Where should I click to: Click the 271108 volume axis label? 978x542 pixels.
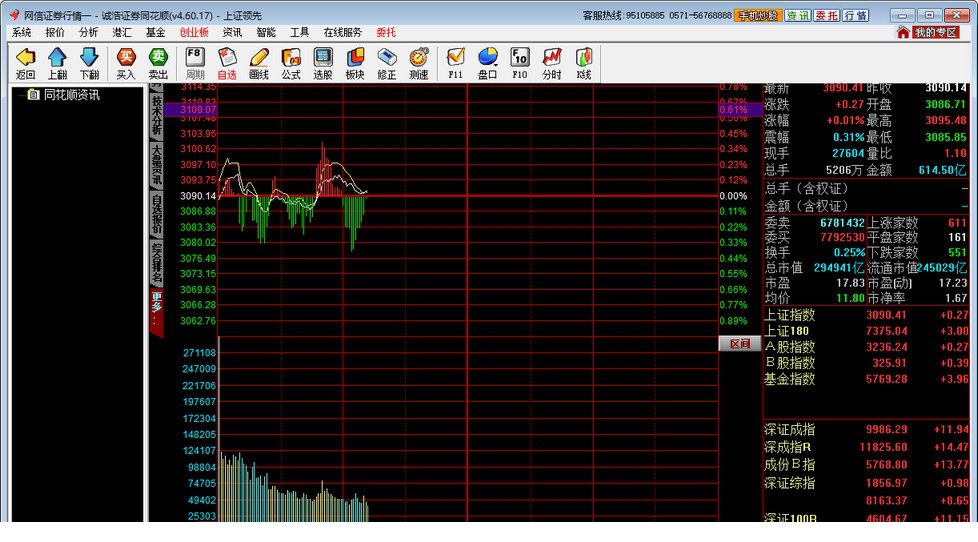tap(199, 352)
